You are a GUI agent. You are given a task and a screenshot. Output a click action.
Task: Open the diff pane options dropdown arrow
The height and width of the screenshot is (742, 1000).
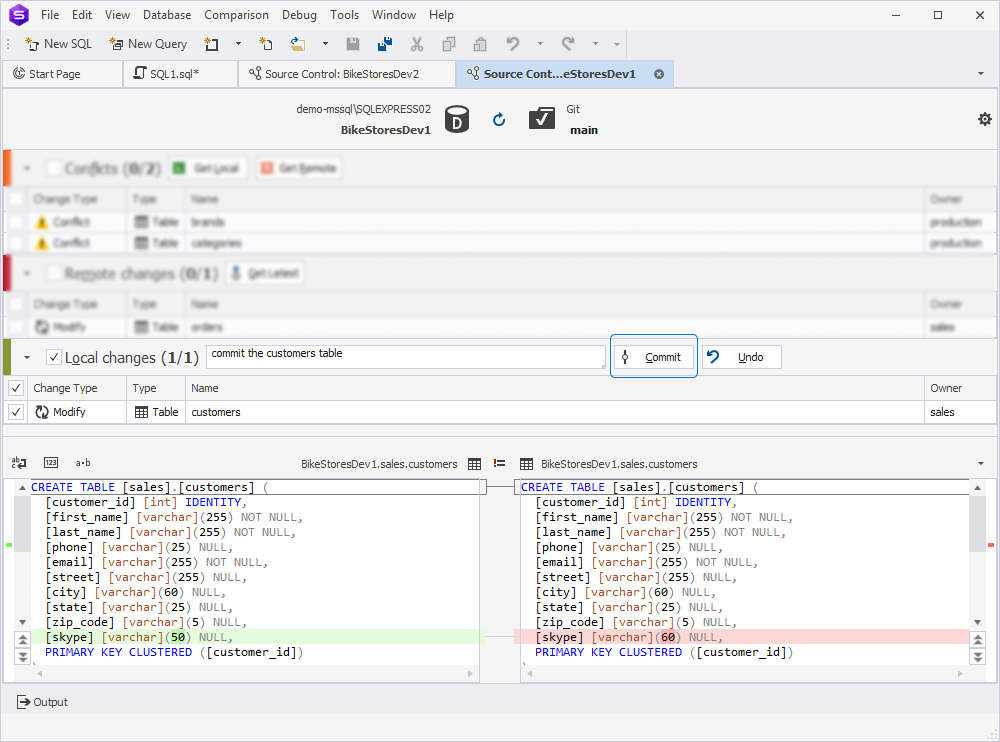coord(981,464)
